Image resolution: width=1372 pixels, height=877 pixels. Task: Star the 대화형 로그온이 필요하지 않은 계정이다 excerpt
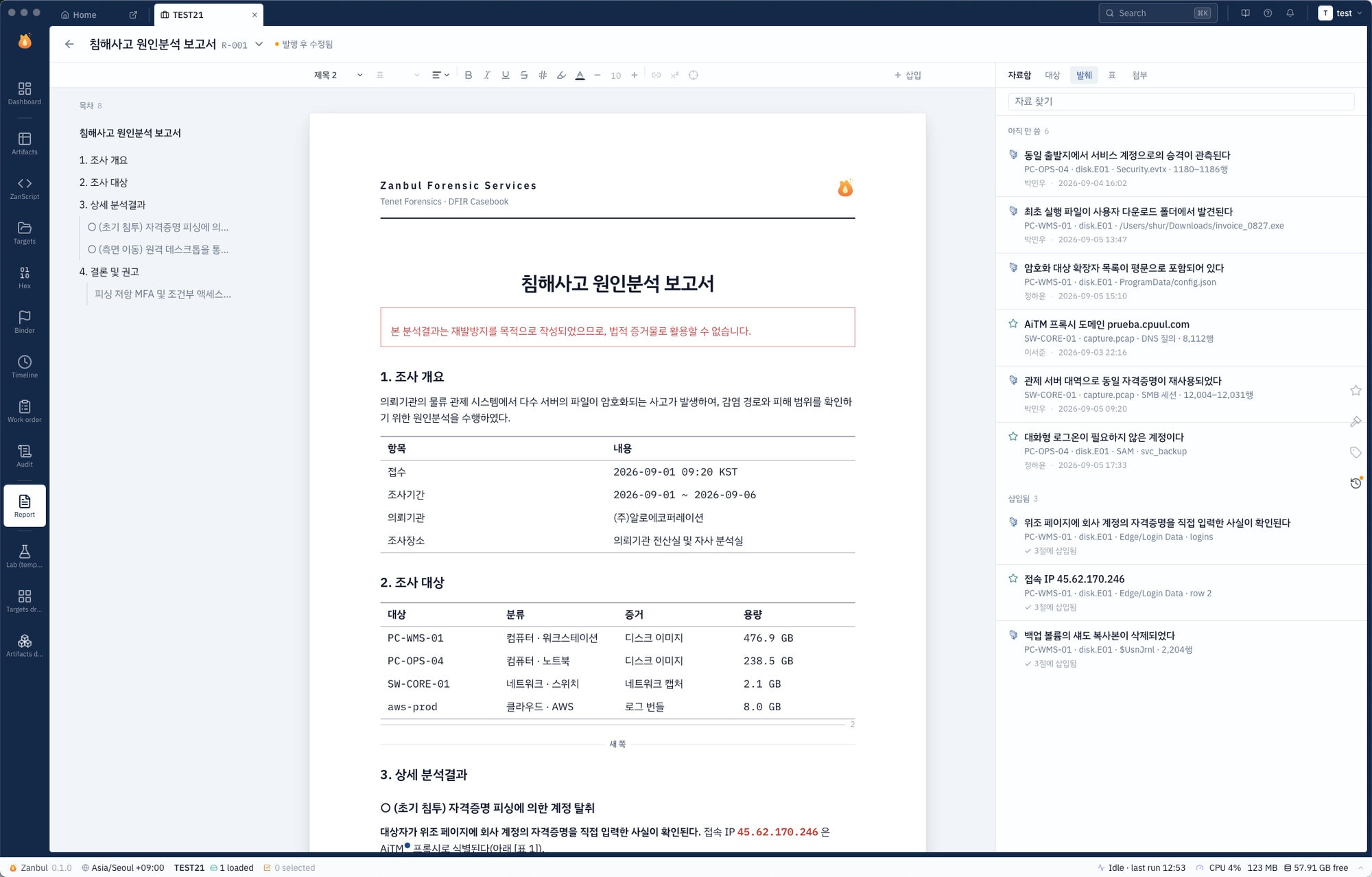pyautogui.click(x=1013, y=436)
